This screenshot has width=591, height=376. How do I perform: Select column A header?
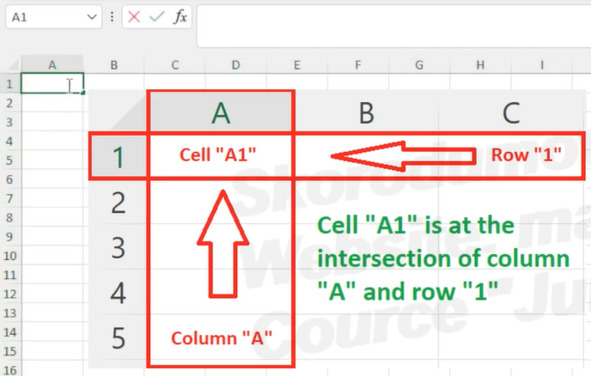point(52,65)
